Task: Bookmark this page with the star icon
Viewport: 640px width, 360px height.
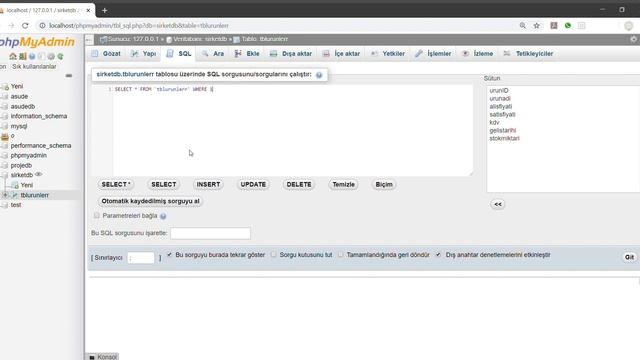Action: (536, 25)
